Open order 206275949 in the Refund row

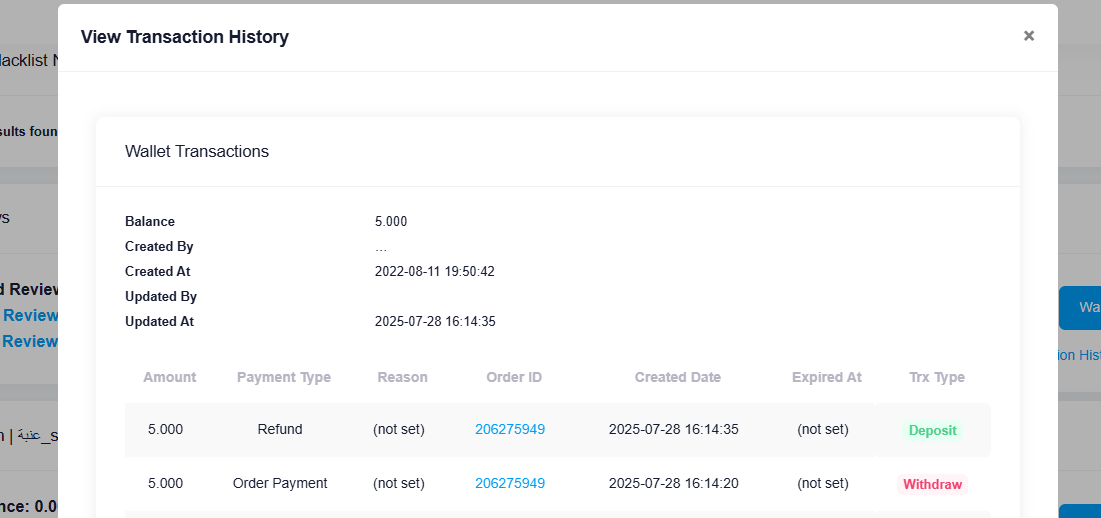pos(510,429)
